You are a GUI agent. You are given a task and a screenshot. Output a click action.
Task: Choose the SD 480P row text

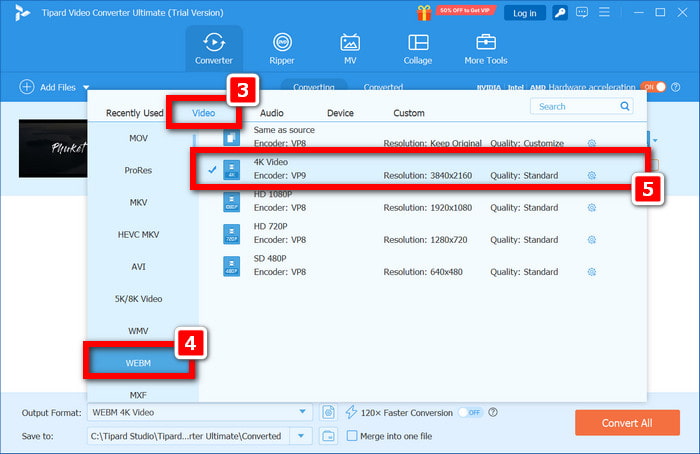(x=270, y=258)
